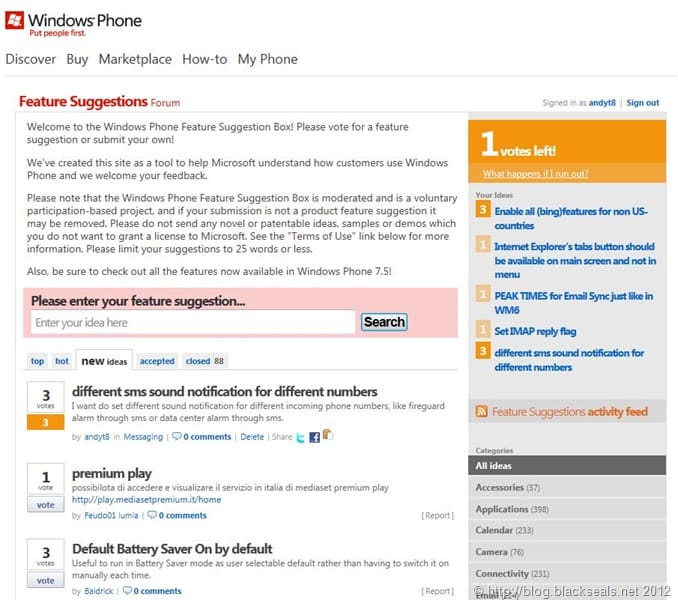This screenshot has height=600, width=678.
Task: Click Delete on the sms sound idea
Action: pos(252,437)
